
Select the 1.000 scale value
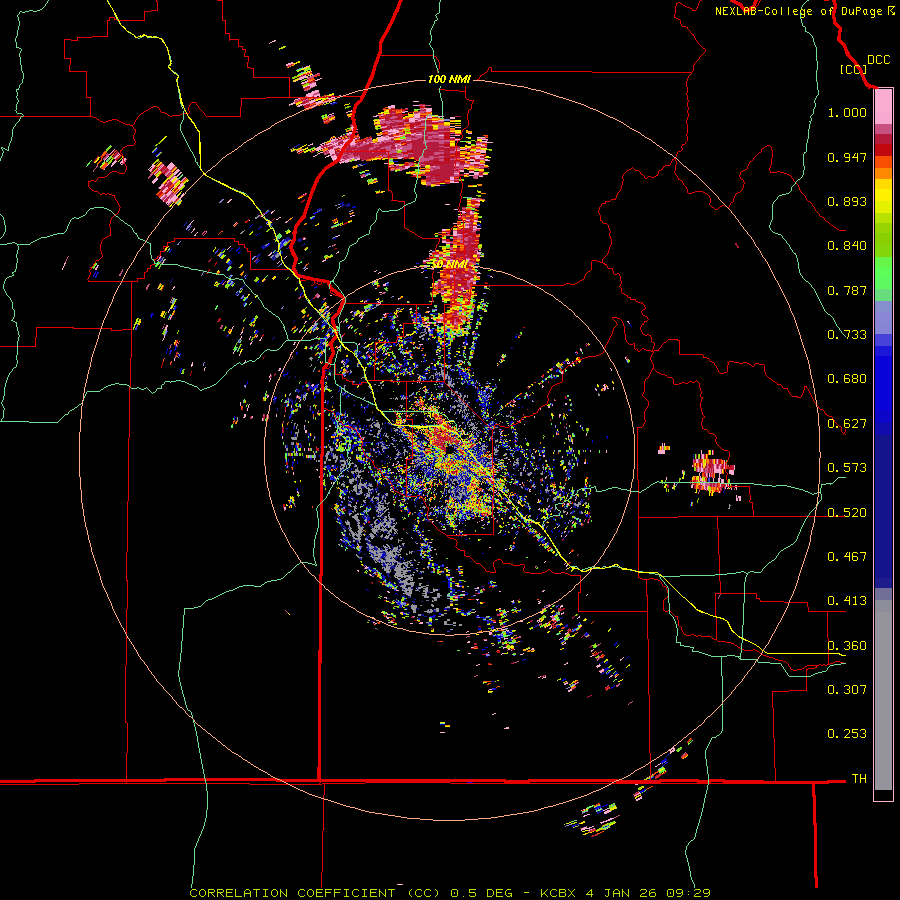click(x=847, y=112)
